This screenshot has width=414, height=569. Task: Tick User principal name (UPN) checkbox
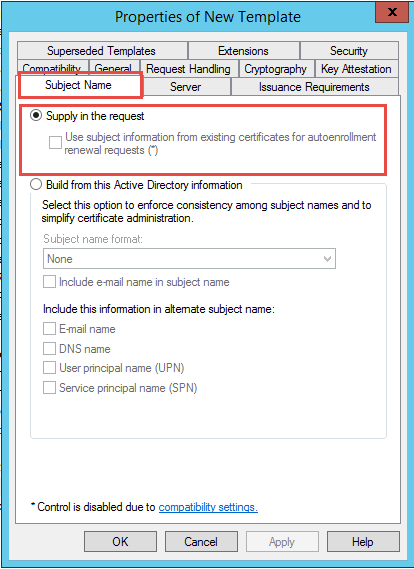(49, 368)
